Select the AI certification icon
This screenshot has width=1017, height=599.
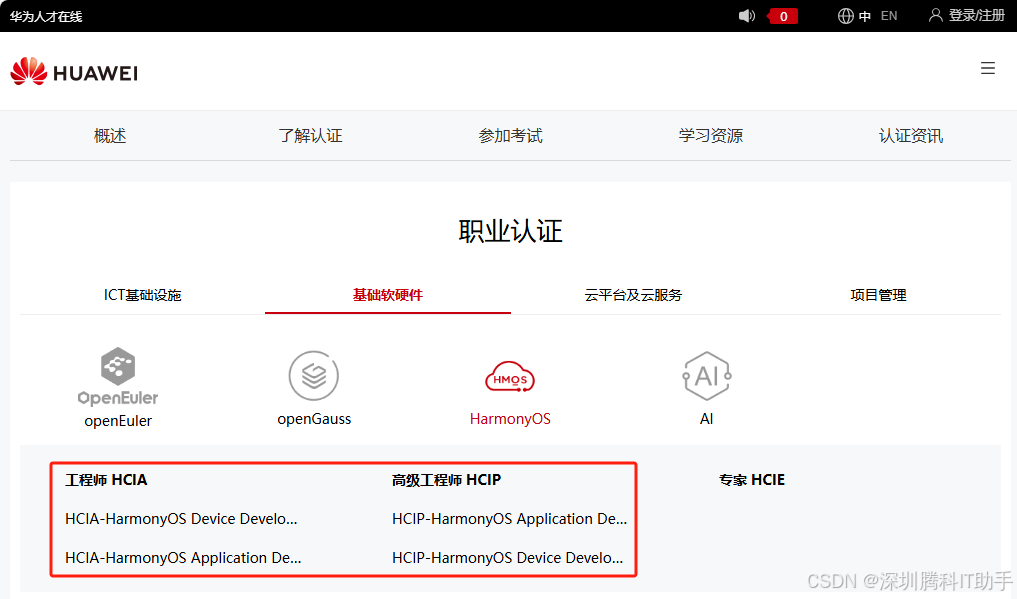(706, 375)
